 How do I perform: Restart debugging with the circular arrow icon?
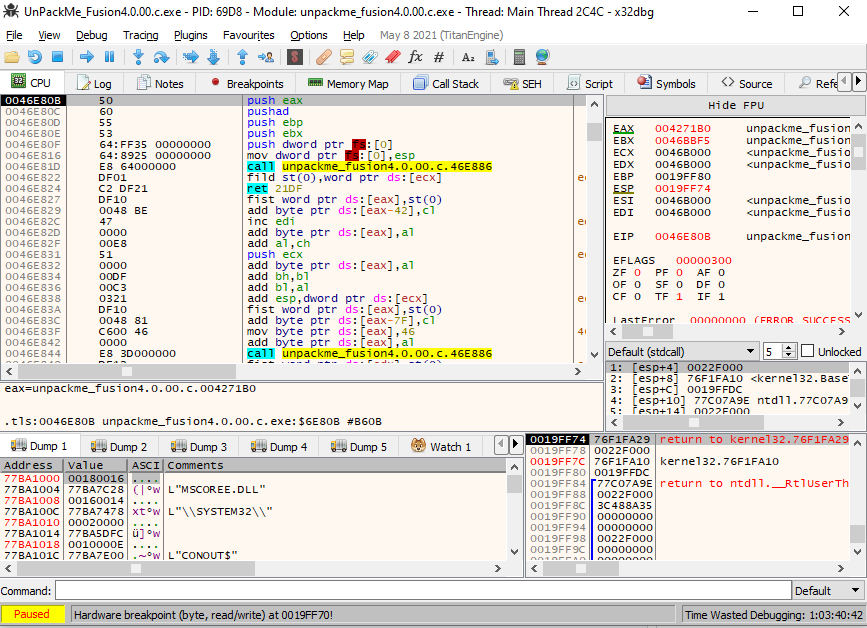[x=35, y=57]
